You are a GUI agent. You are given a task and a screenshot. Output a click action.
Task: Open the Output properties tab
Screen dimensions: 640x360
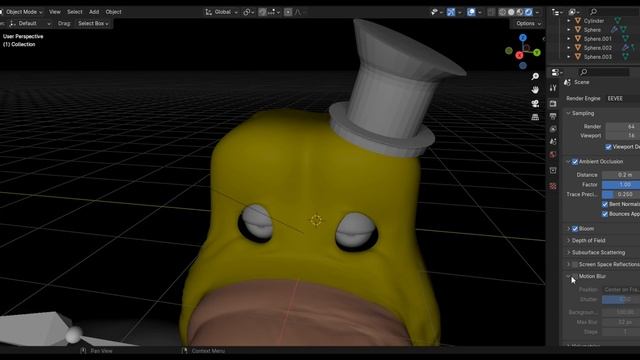[553, 116]
